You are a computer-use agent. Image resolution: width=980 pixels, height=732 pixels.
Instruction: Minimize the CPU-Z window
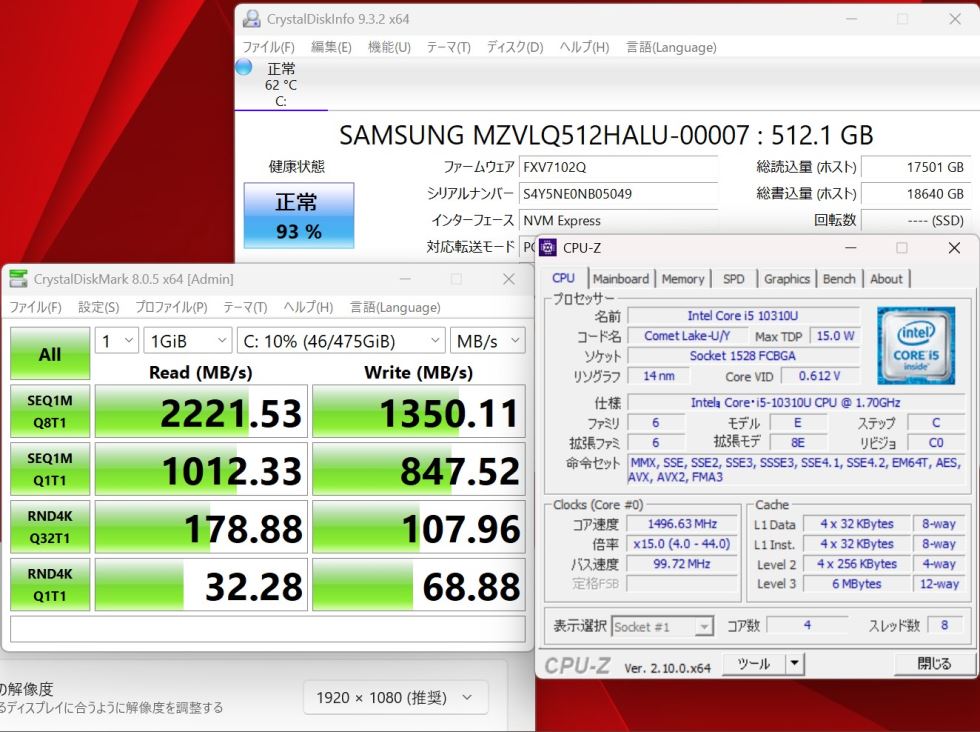click(851, 248)
